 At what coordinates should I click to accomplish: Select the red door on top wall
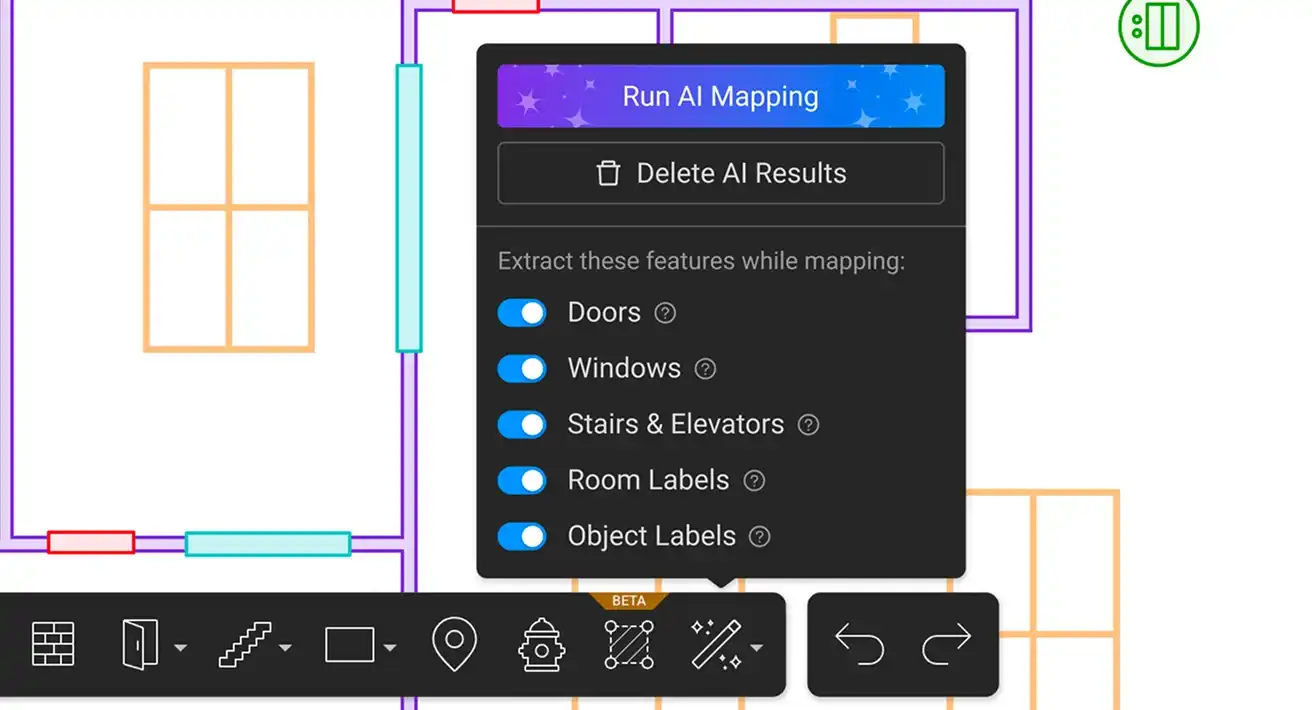495,6
